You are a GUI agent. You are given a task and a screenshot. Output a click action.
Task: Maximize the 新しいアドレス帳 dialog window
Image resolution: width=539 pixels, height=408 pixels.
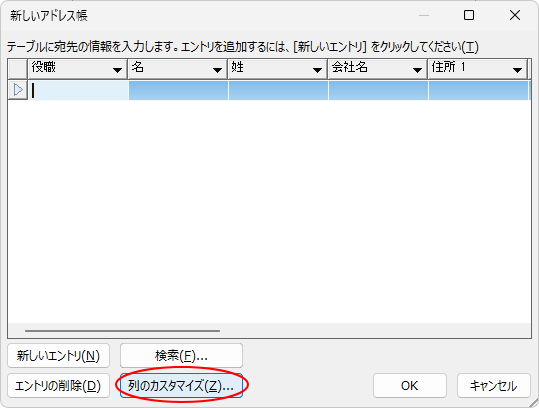coord(469,15)
